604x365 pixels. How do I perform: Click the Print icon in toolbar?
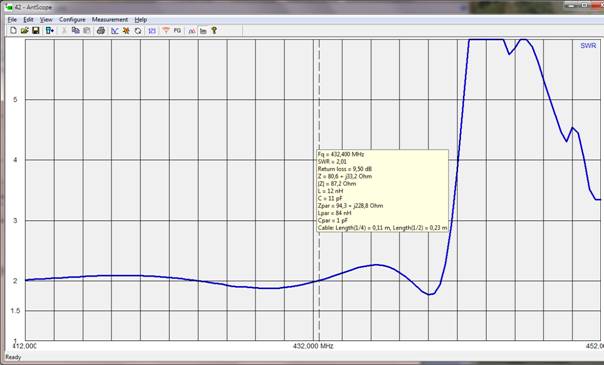click(101, 30)
